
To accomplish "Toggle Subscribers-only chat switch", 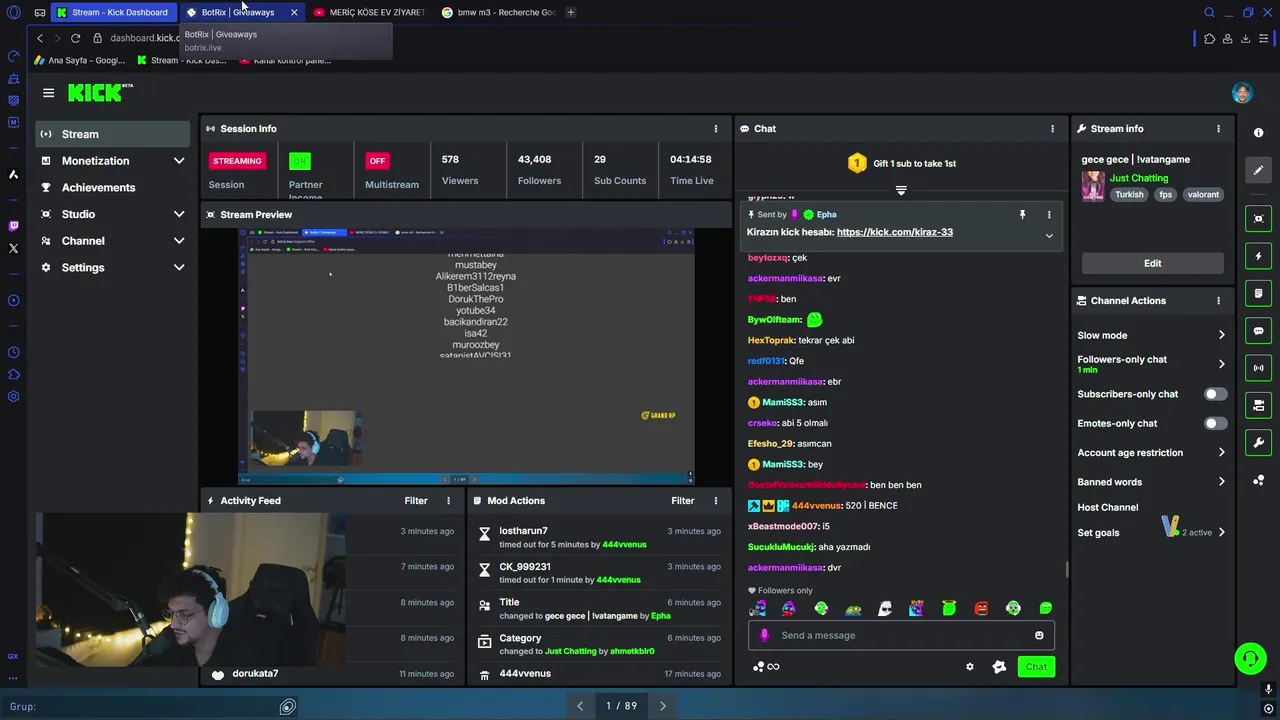I will [1215, 394].
